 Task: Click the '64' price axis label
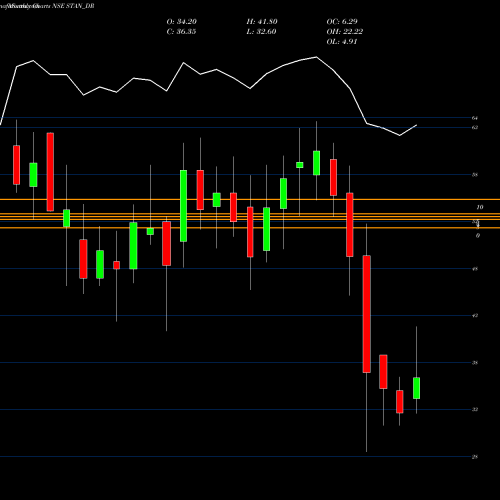pyautogui.click(x=475, y=118)
